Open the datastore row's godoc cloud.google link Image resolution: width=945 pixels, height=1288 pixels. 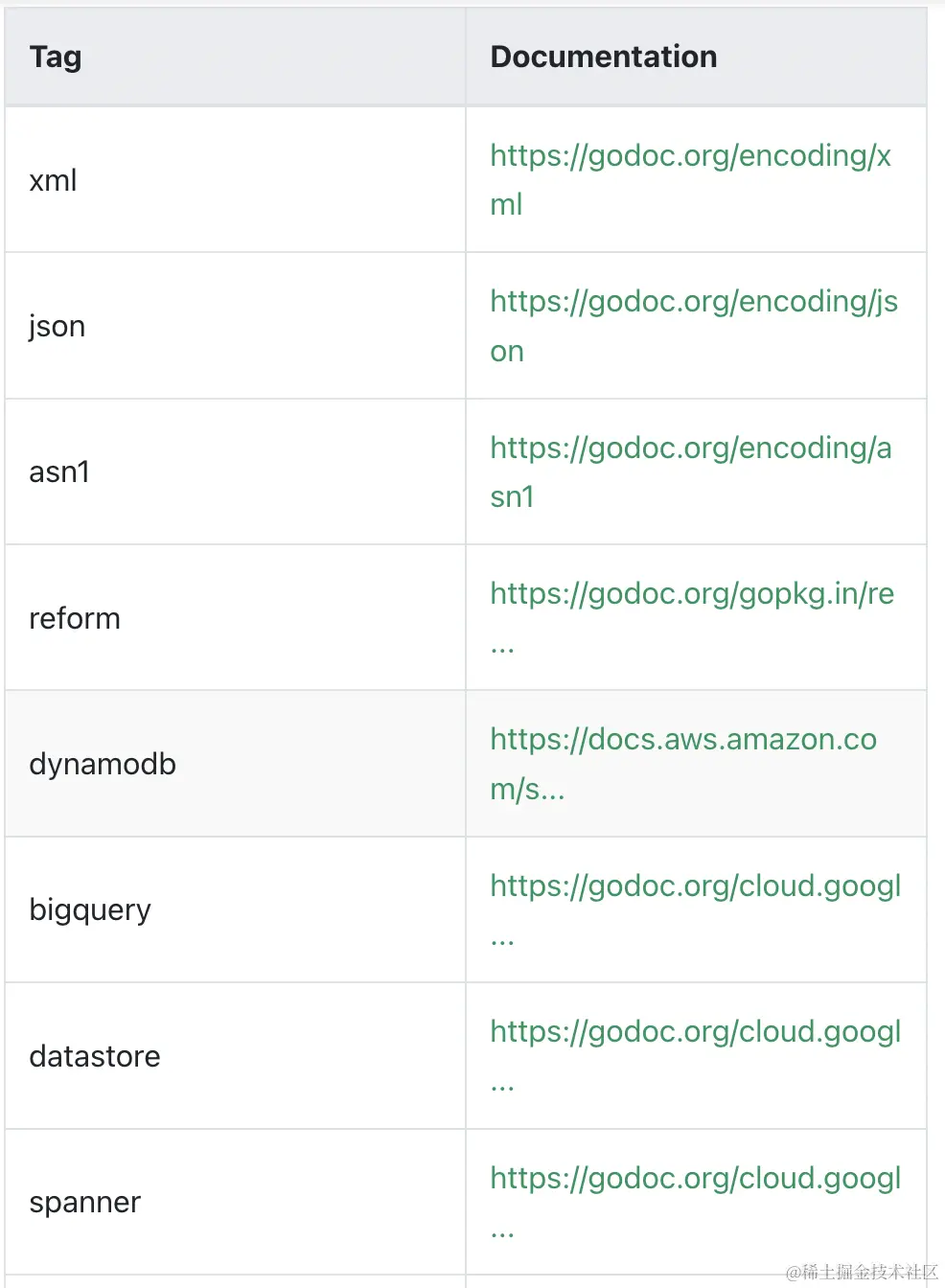[695, 1055]
